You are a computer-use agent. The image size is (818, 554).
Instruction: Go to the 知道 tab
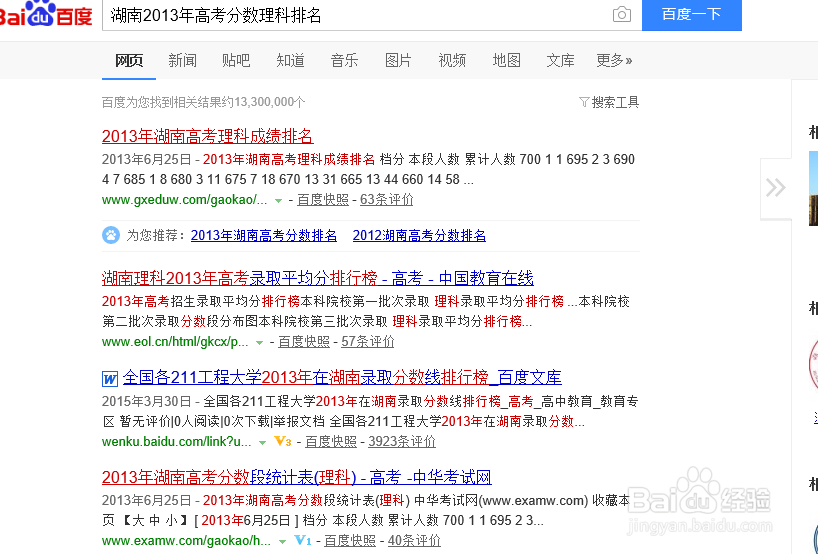[291, 61]
